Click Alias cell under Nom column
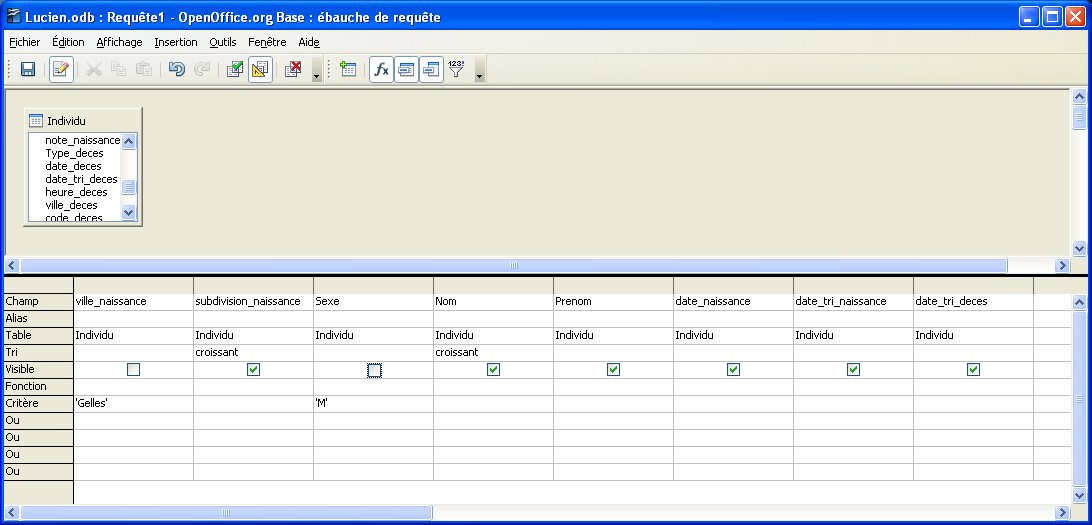This screenshot has height=525, width=1092. (493, 318)
